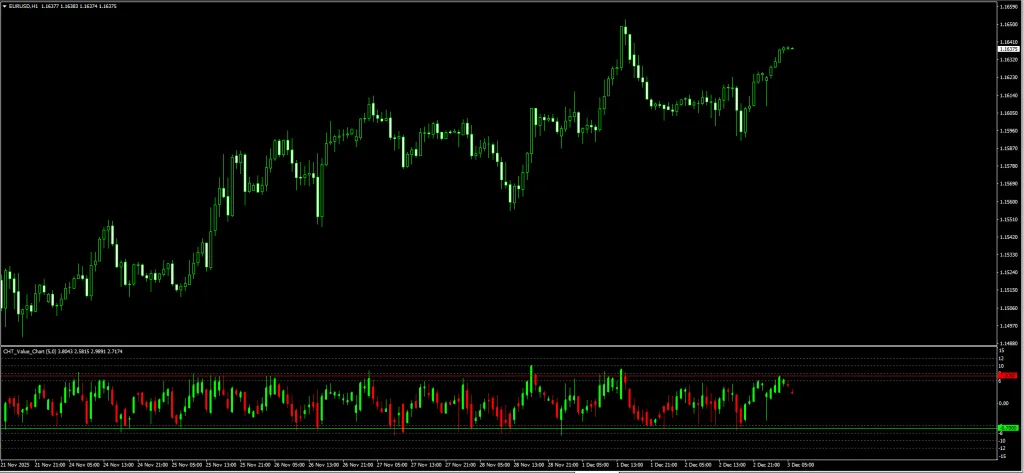Click the 25 Nov 13:00 time label
The image size is (1024, 473).
coord(223,465)
